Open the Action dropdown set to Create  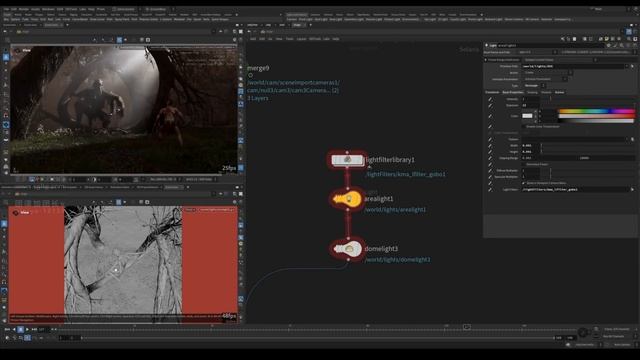[x=547, y=73]
